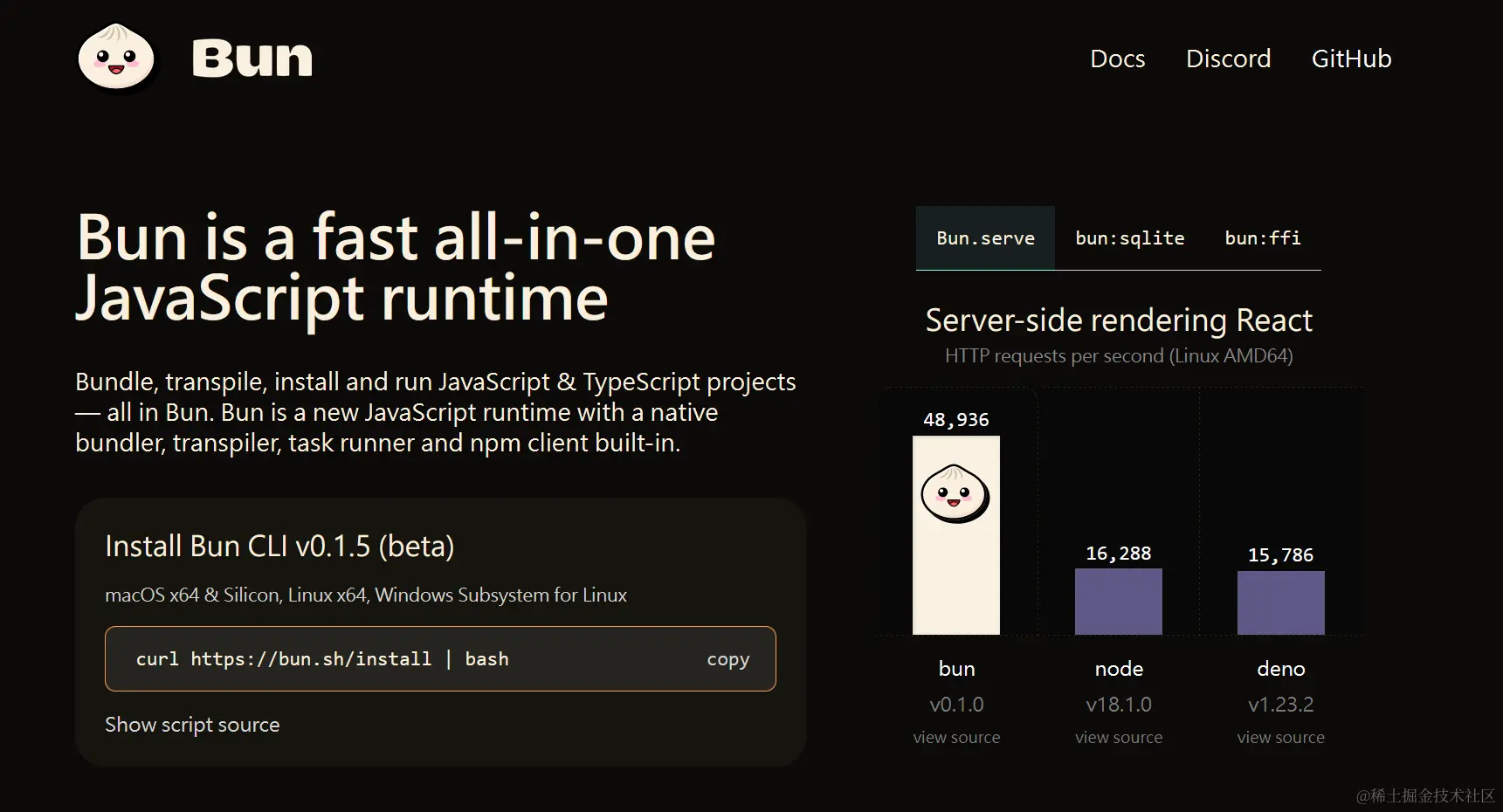Click the '16,288' value label
The image size is (1503, 812).
1119,554
